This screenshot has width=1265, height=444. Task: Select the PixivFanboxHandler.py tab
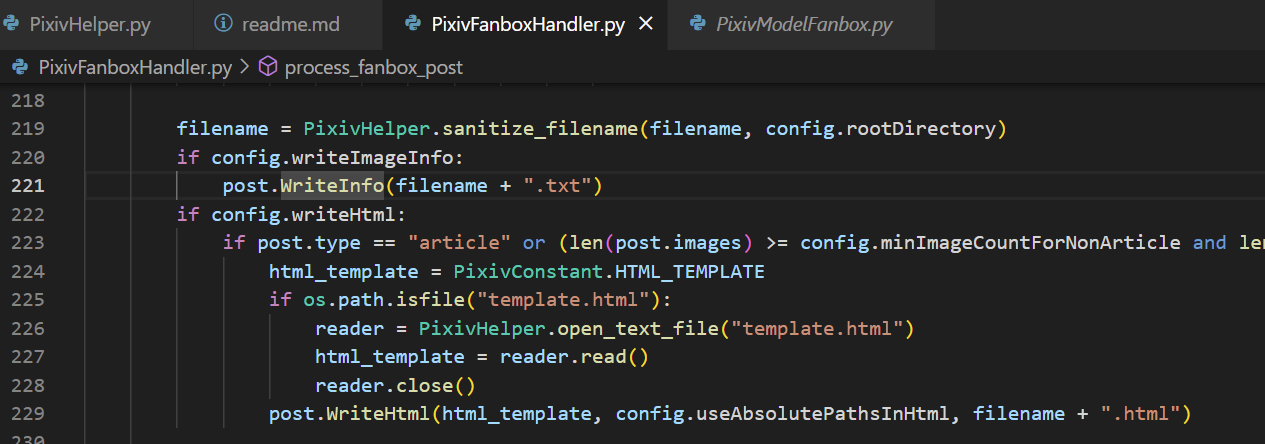point(529,24)
